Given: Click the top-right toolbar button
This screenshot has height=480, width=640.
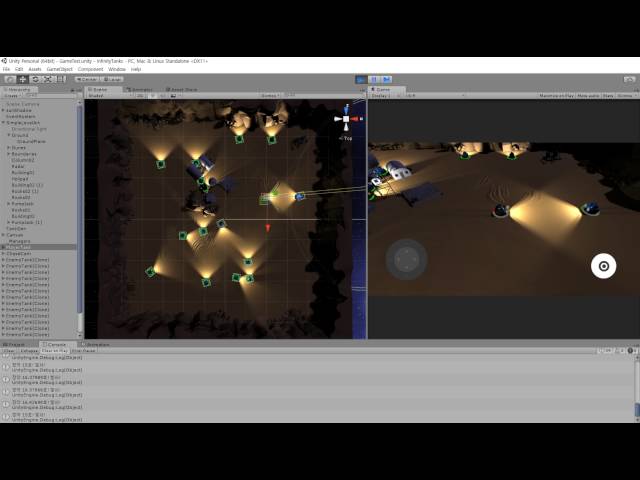Looking at the screenshot, I should [x=629, y=79].
